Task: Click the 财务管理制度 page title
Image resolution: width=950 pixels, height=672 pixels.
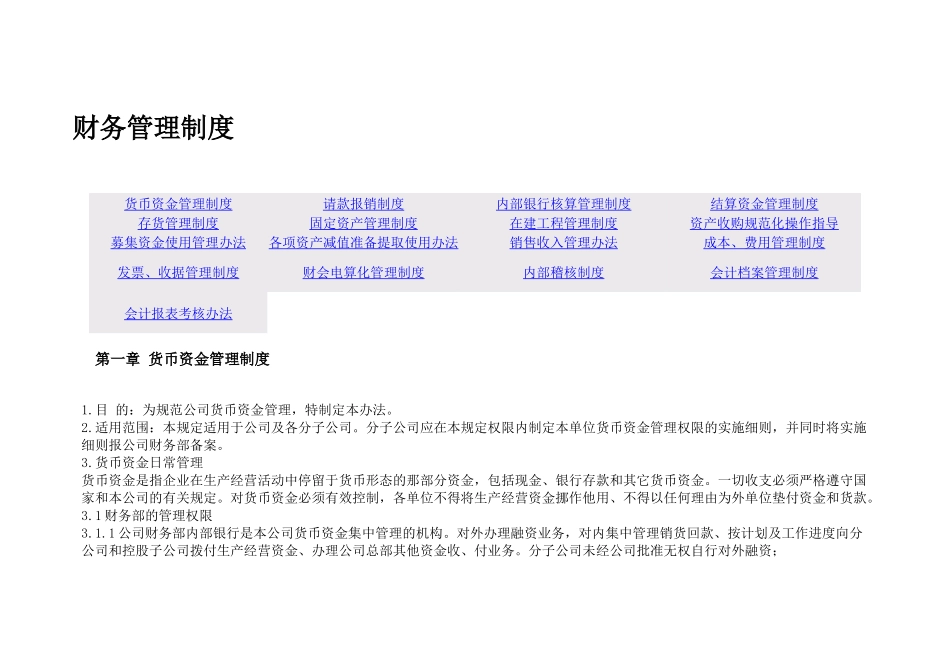Action: pyautogui.click(x=153, y=128)
